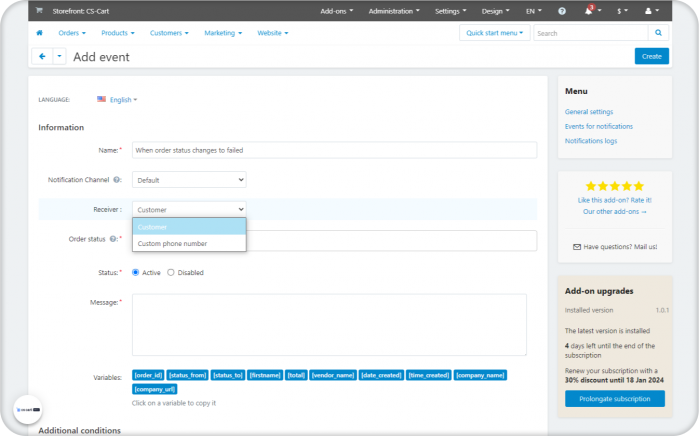
Task: Open the EN language switcher
Action: point(533,11)
